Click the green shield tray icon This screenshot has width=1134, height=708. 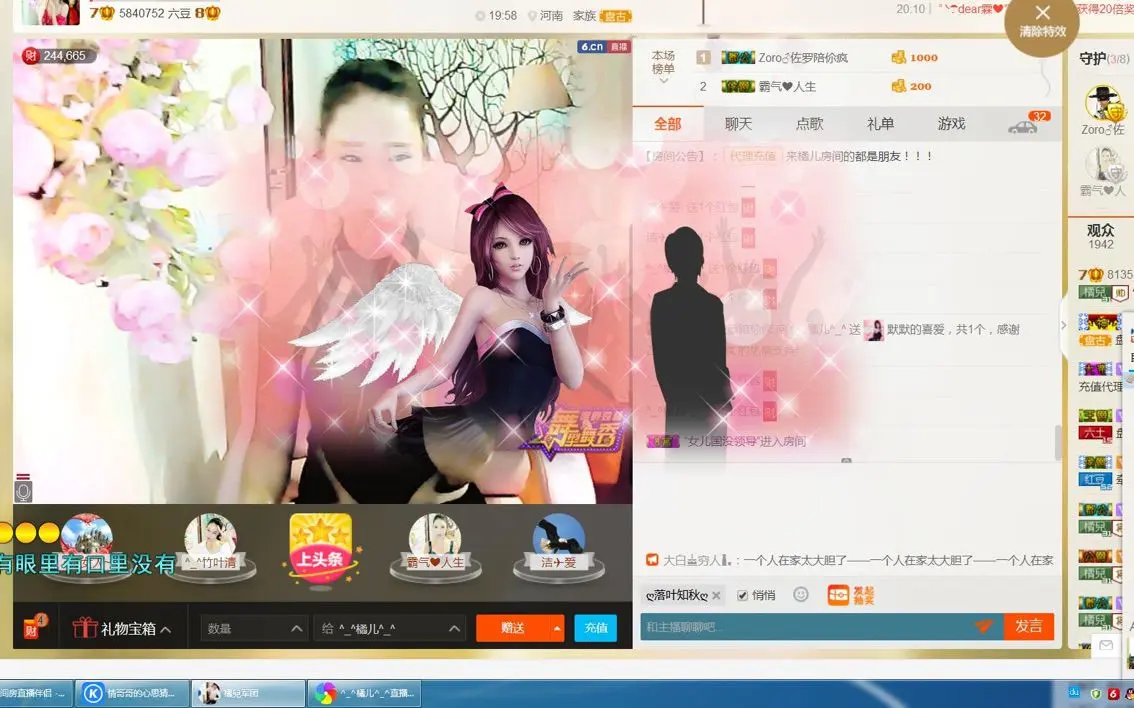(1095, 694)
